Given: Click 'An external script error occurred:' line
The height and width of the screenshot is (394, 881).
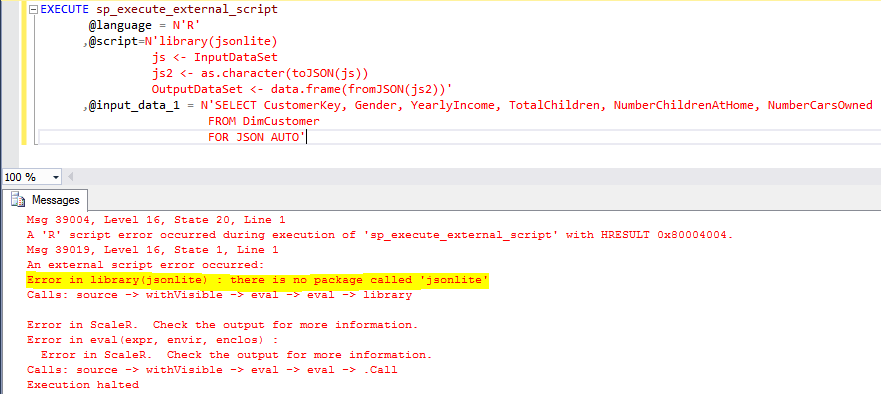Looking at the screenshot, I should pyautogui.click(x=146, y=264).
